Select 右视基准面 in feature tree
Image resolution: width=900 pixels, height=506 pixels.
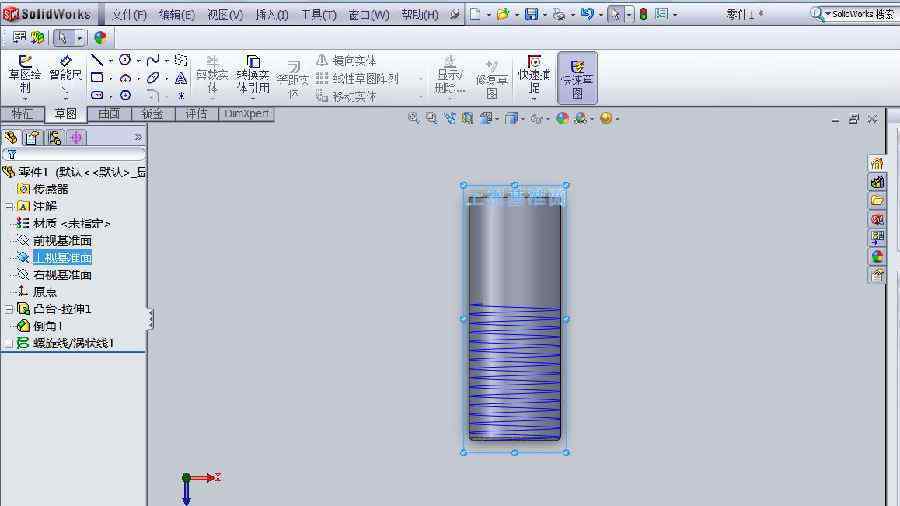[62, 275]
